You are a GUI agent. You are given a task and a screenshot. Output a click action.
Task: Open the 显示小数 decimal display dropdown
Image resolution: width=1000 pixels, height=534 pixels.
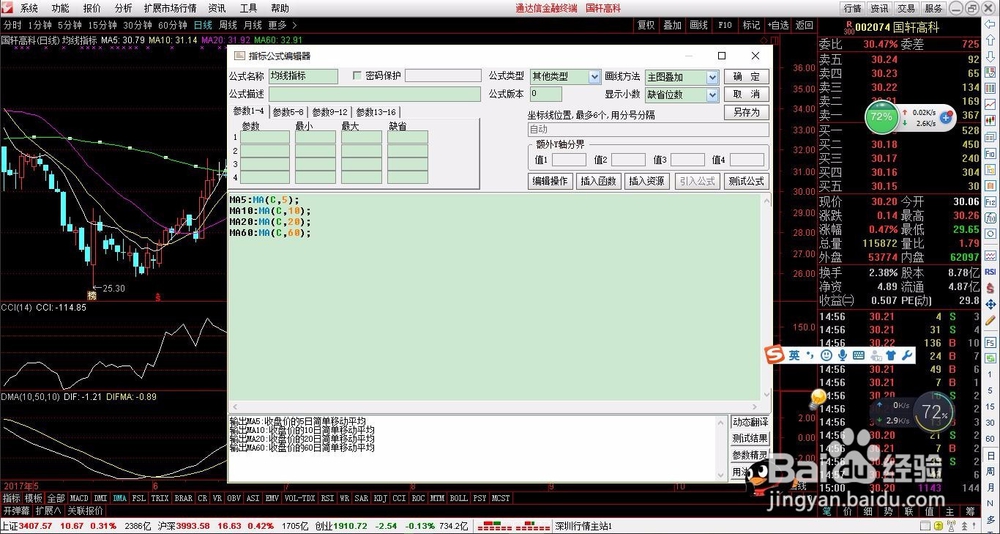[x=712, y=94]
